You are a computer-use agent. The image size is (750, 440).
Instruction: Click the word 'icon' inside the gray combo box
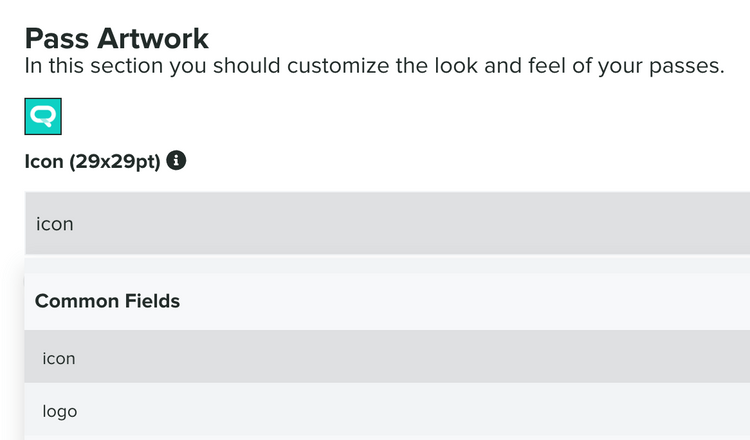pos(55,224)
